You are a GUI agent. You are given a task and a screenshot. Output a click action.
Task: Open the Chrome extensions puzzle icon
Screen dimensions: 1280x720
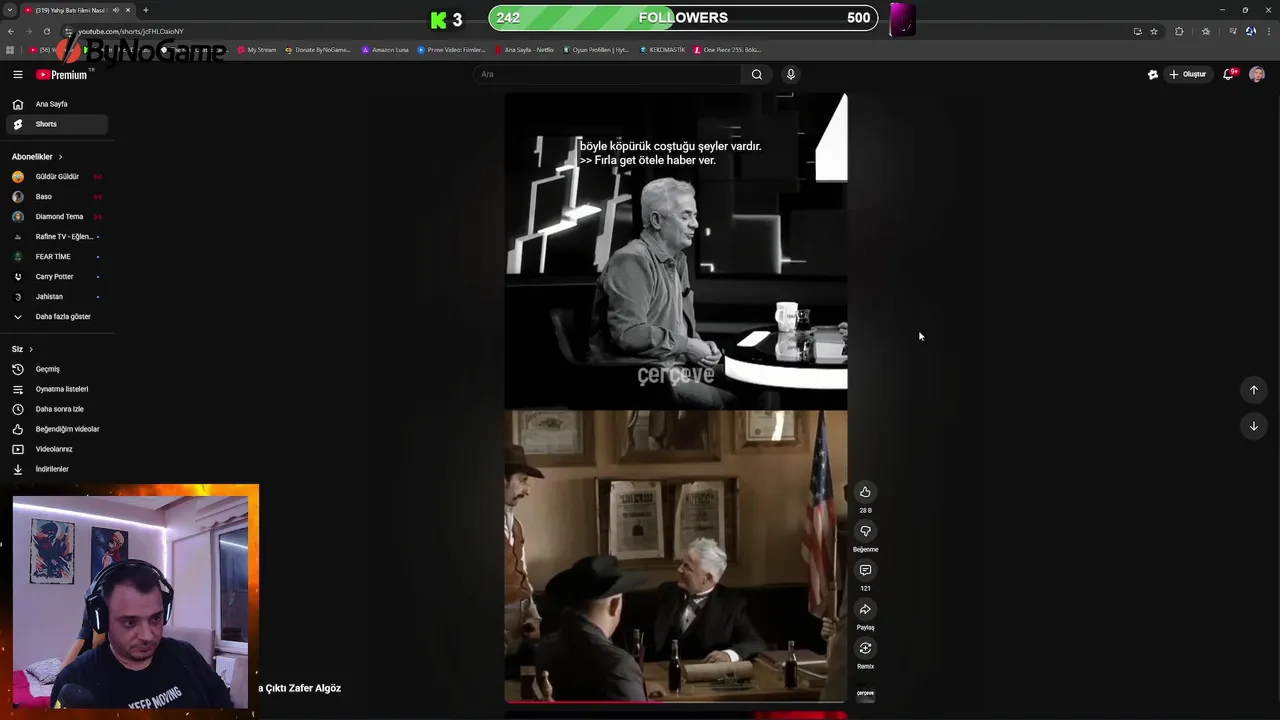1179,31
